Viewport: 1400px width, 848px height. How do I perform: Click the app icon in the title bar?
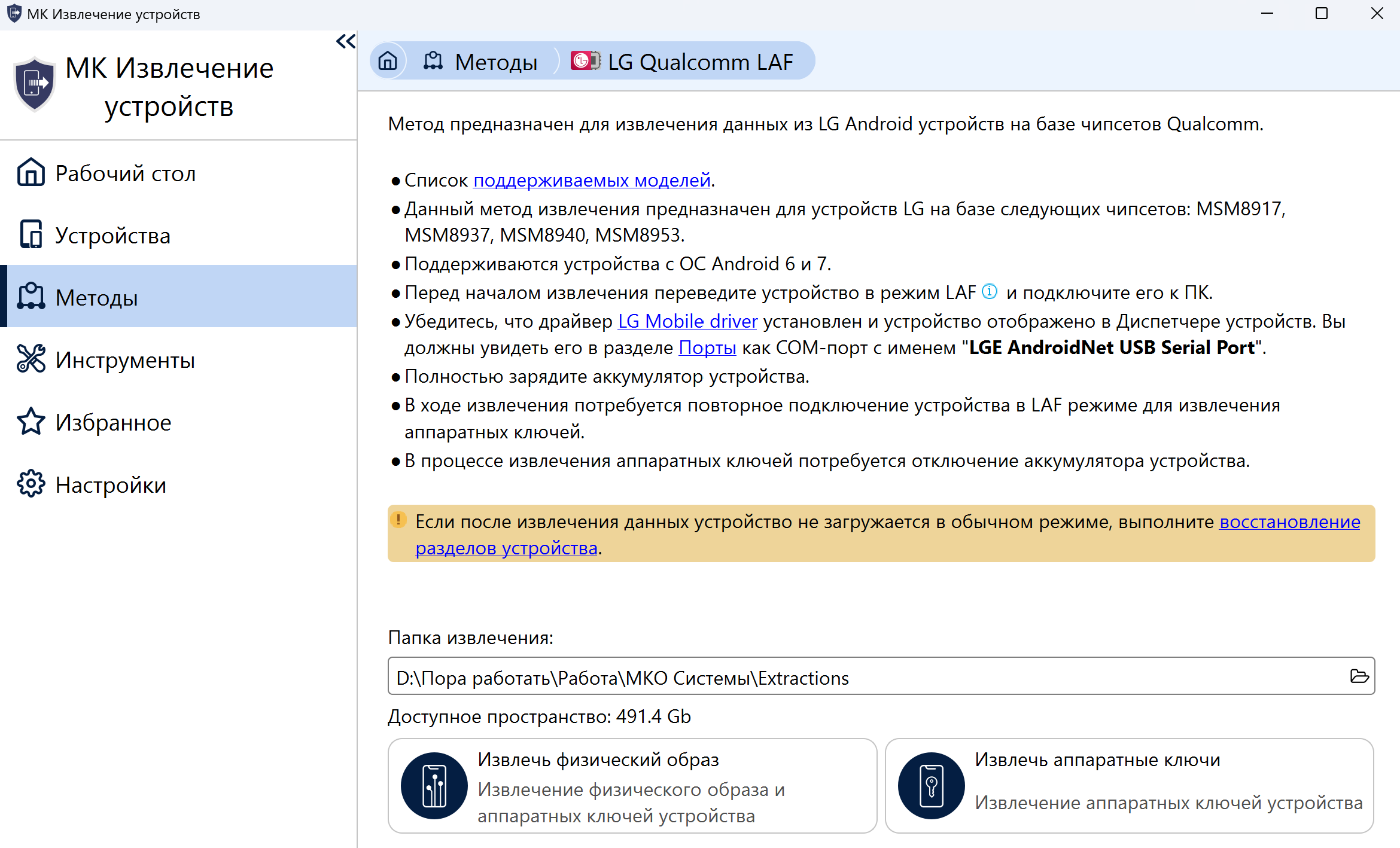(x=14, y=14)
